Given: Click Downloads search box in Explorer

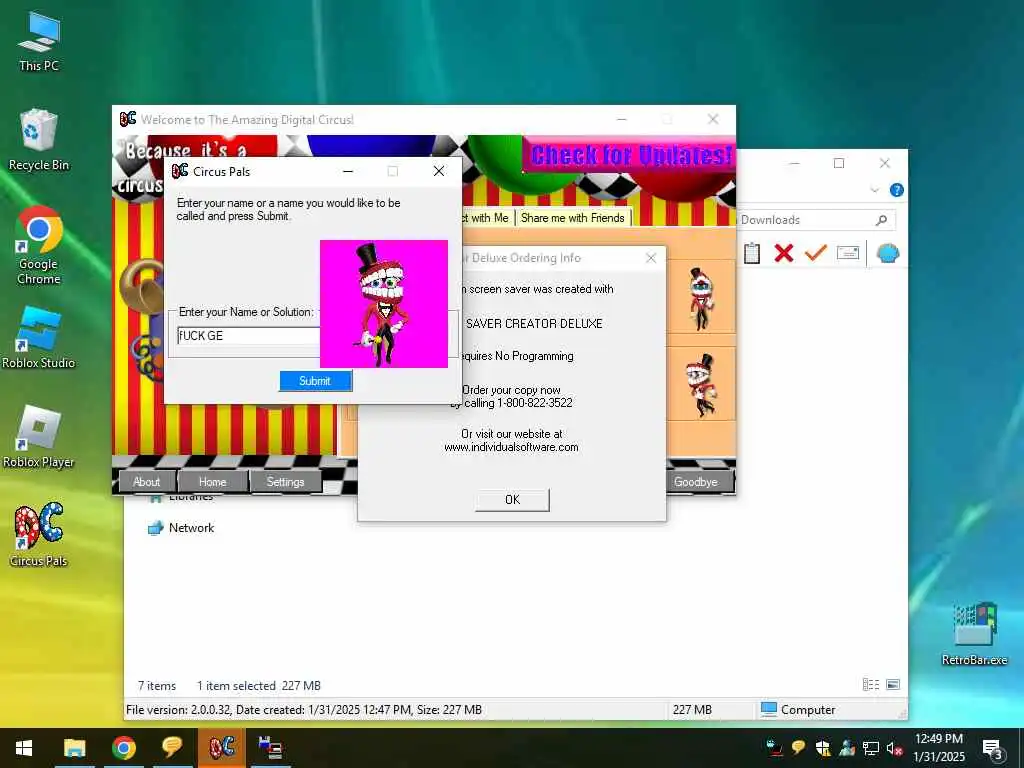Looking at the screenshot, I should 815,220.
